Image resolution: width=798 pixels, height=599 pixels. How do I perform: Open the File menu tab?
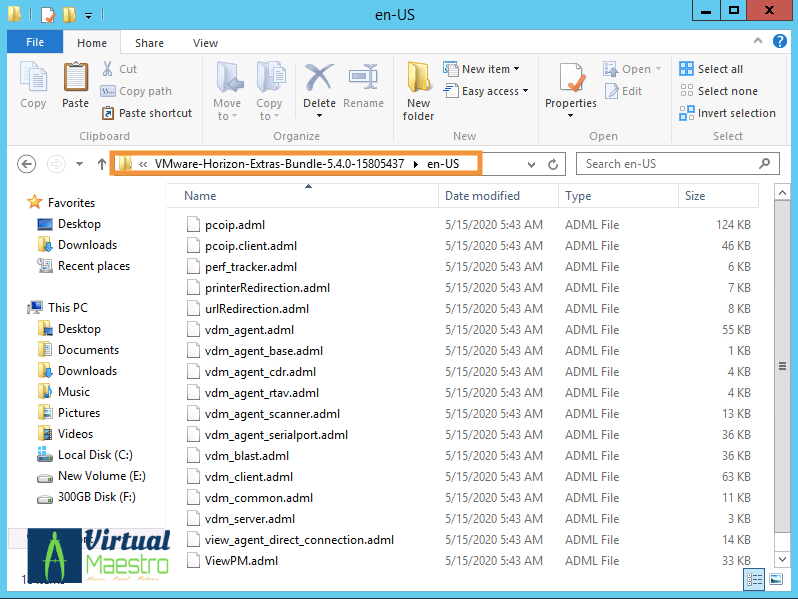click(x=35, y=43)
